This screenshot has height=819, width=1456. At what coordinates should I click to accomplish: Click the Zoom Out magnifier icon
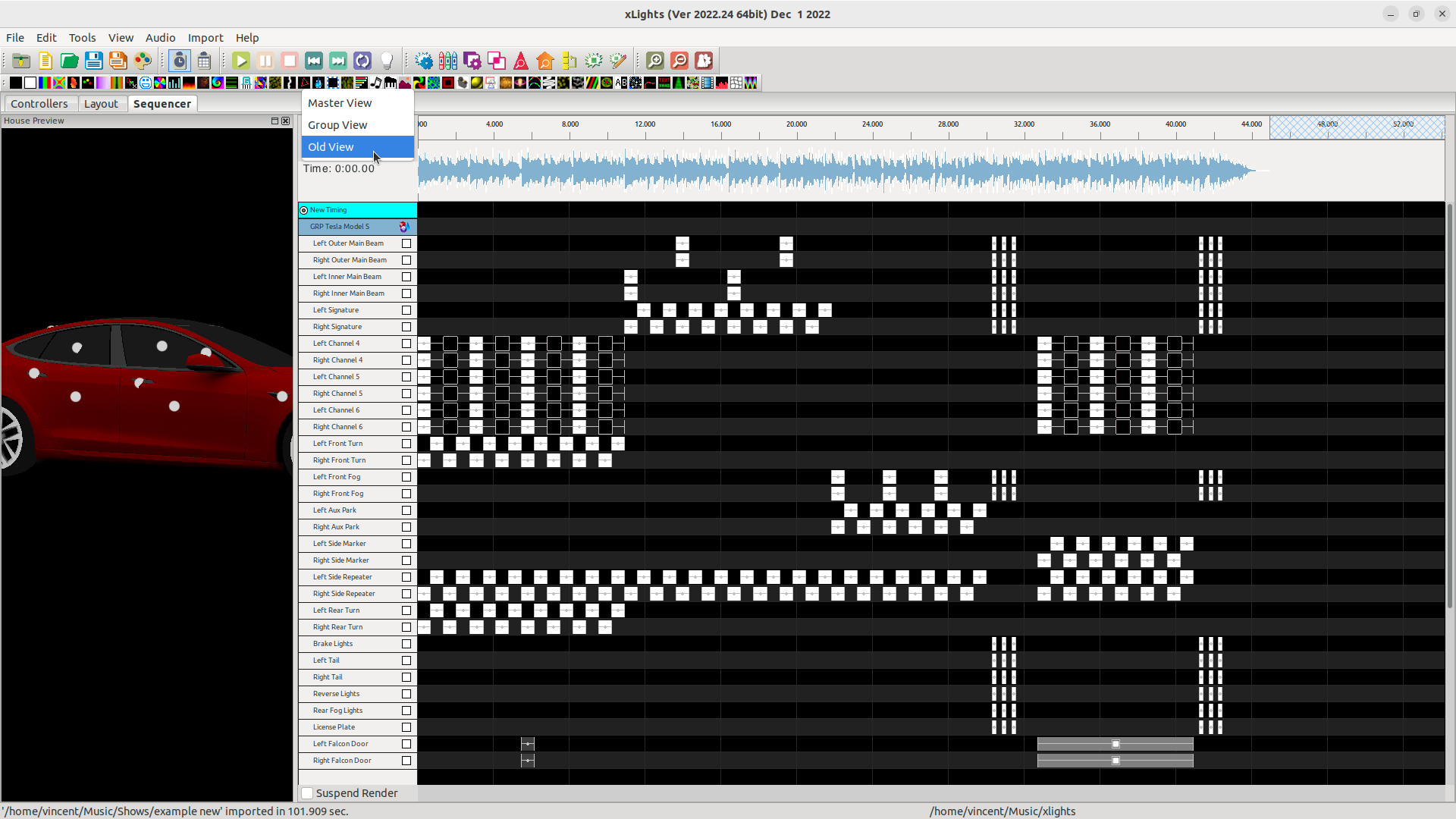coord(679,61)
